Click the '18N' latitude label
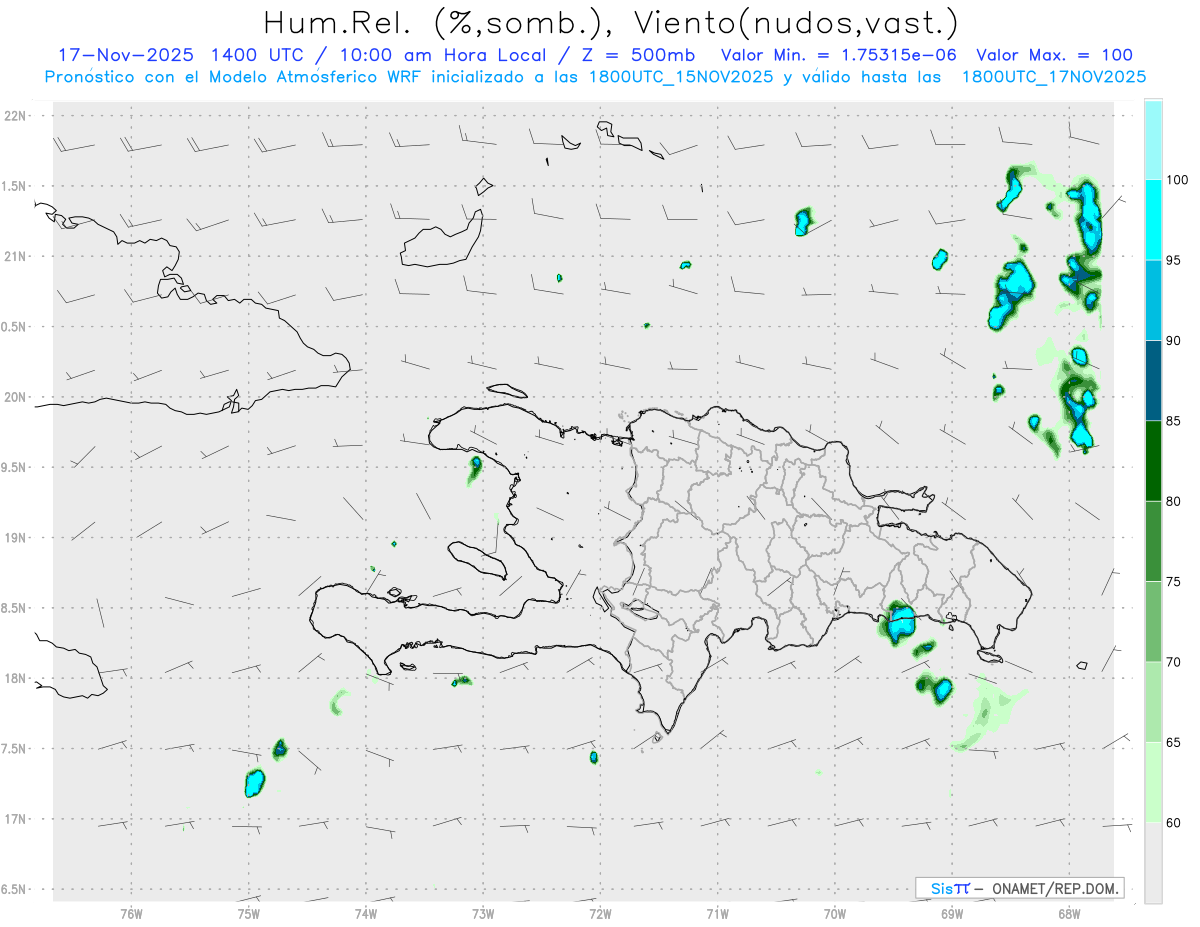The image size is (1200, 927). (17, 678)
